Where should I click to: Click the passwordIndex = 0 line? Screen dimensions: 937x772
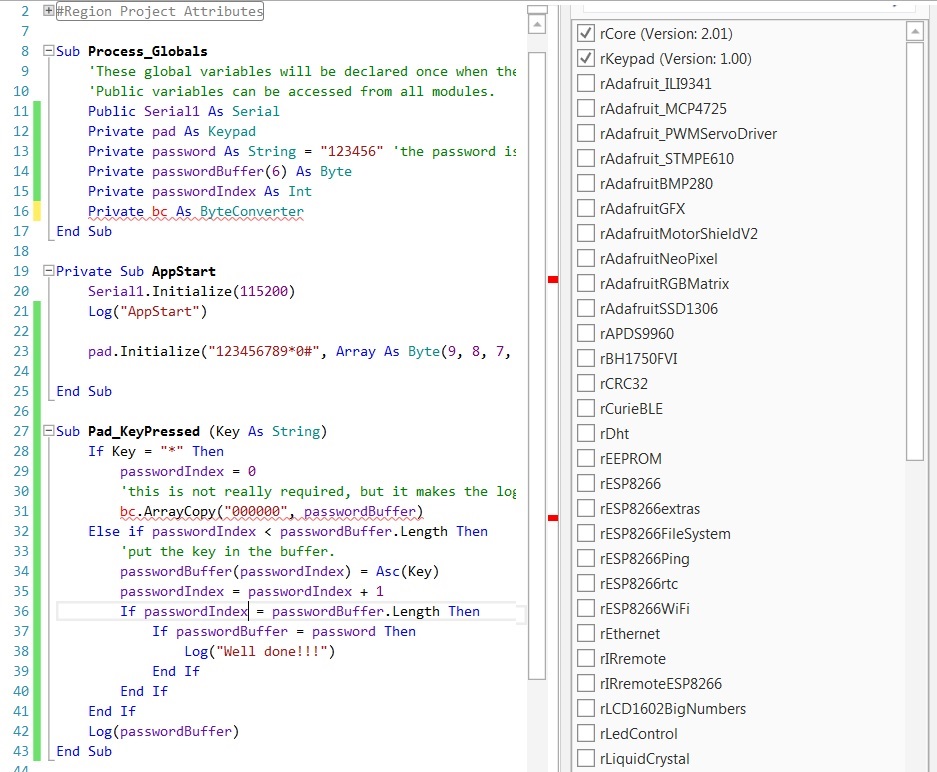click(188, 471)
